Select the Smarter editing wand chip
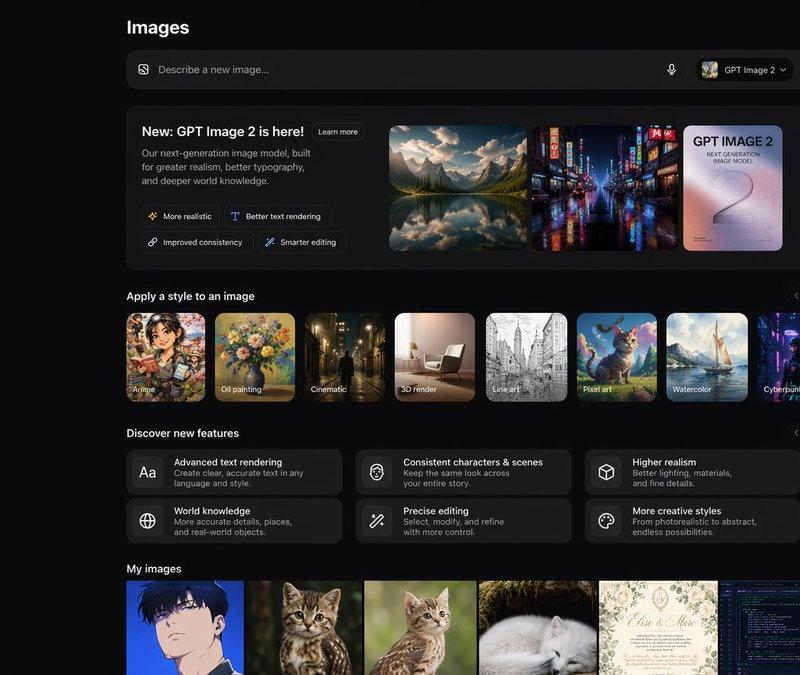 click(302, 242)
